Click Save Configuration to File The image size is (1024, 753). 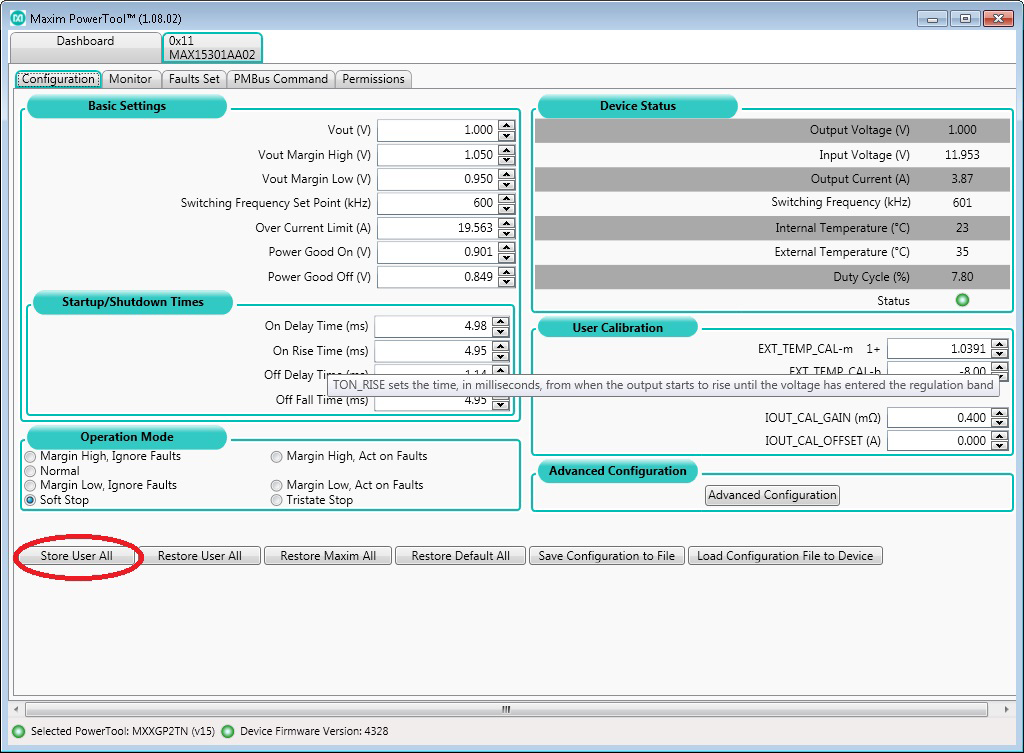[x=607, y=556]
